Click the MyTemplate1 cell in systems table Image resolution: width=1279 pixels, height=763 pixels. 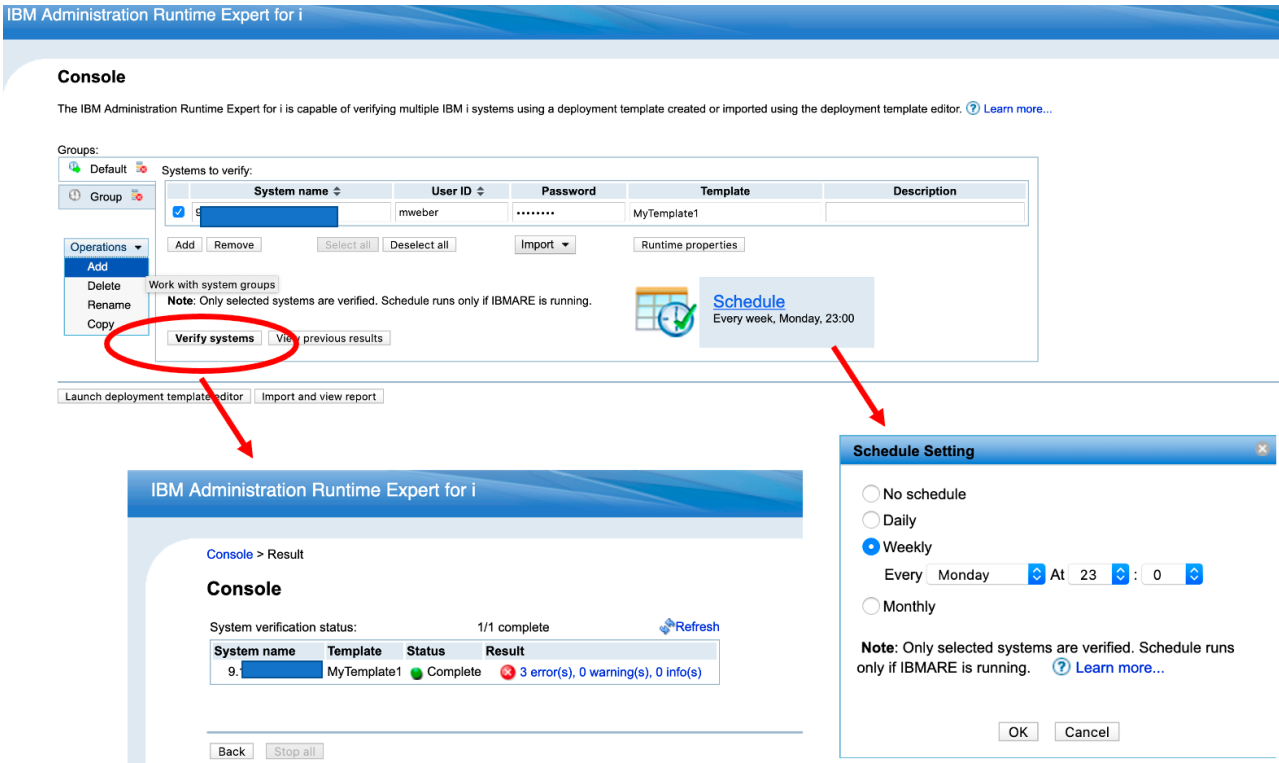725,213
